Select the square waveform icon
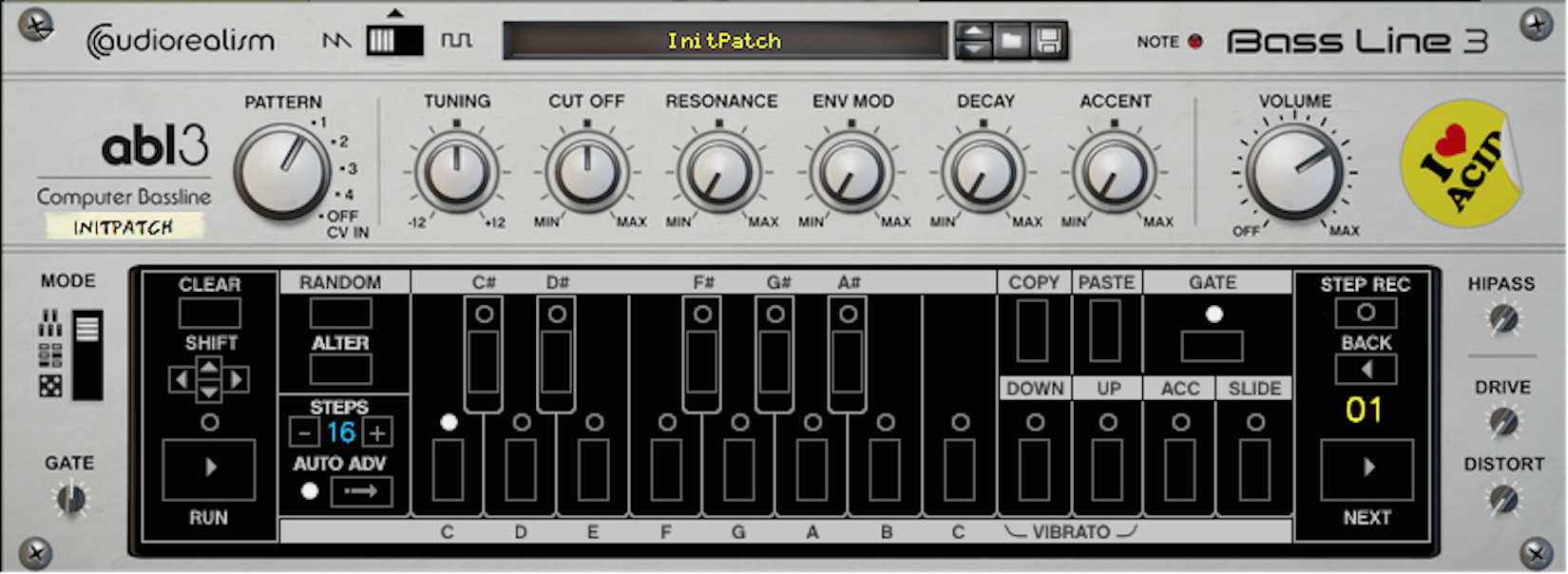Viewport: 1568px width, 574px height. tap(456, 41)
